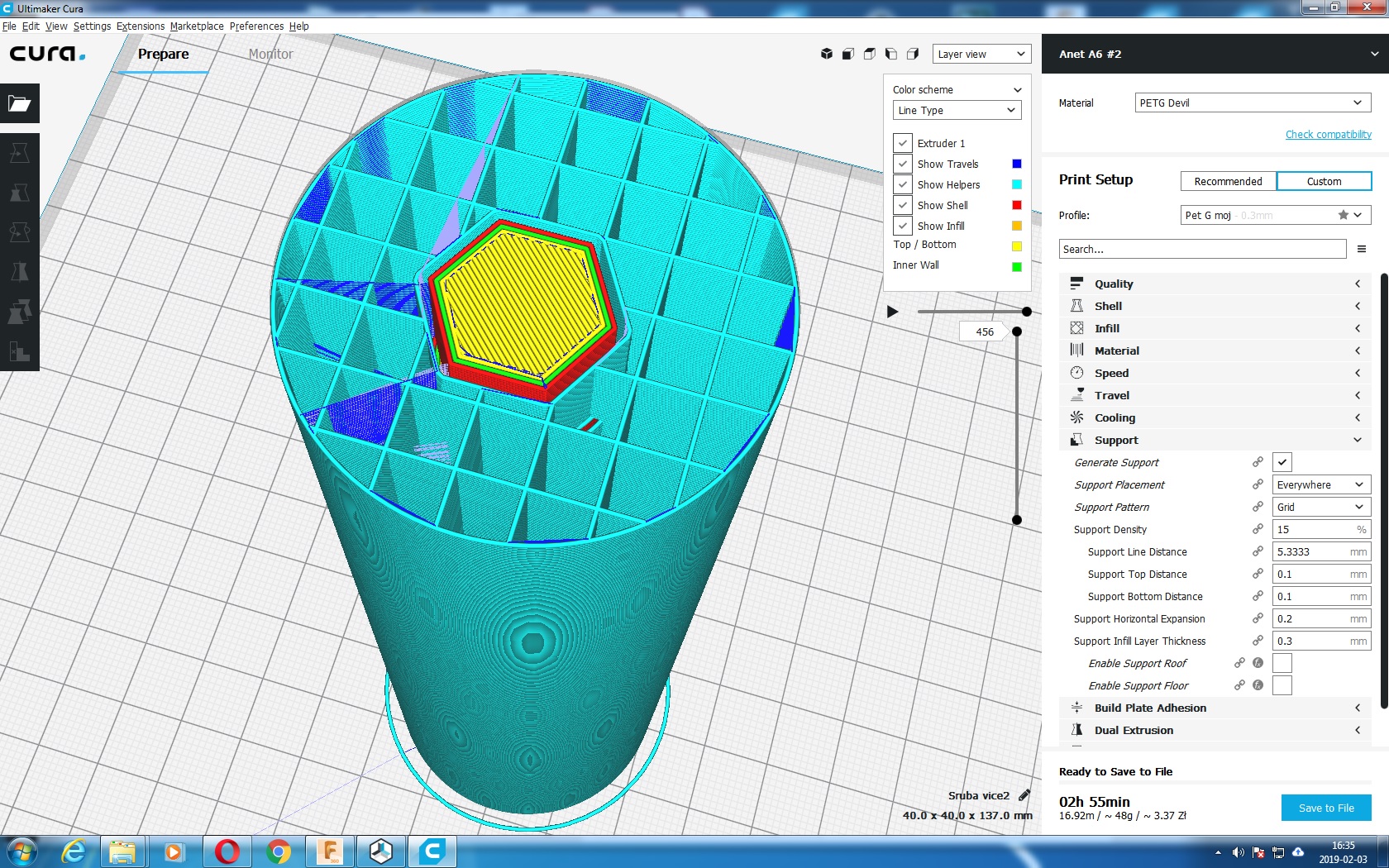Enable the Support Roof checkbox
The width and height of the screenshot is (1389, 868).
click(x=1282, y=663)
